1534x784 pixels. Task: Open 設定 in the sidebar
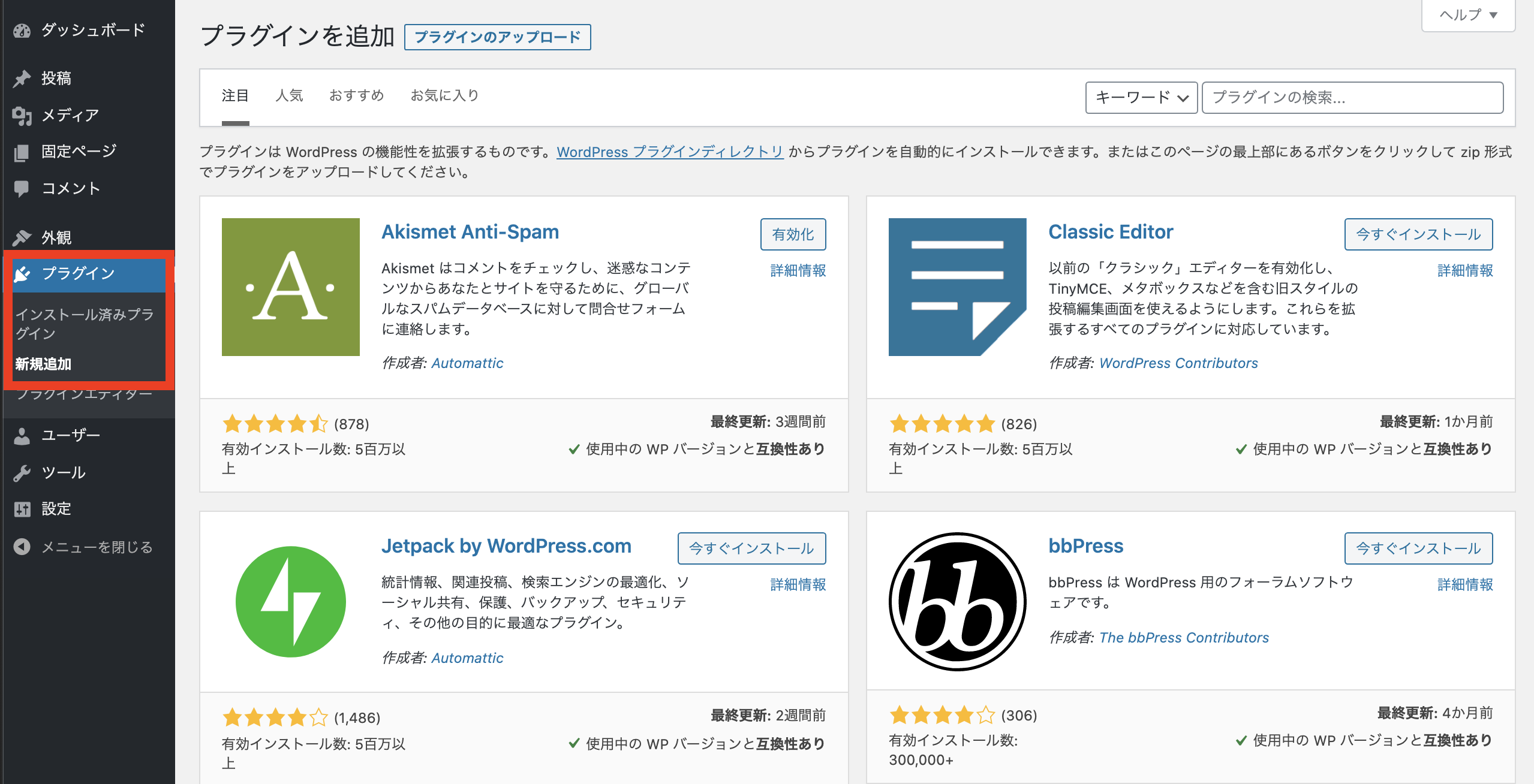coord(89,509)
